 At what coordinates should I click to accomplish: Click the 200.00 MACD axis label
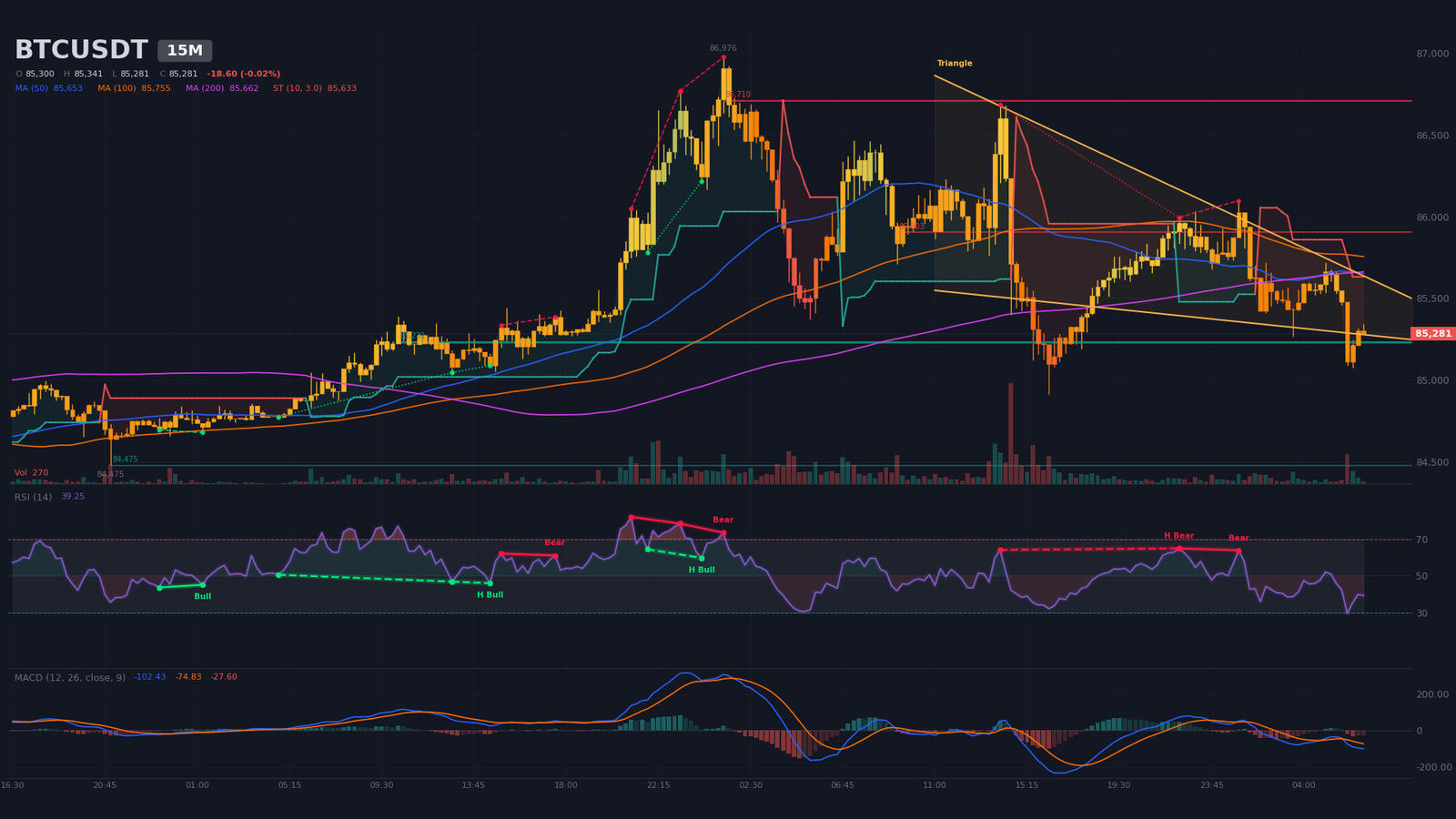point(1432,694)
